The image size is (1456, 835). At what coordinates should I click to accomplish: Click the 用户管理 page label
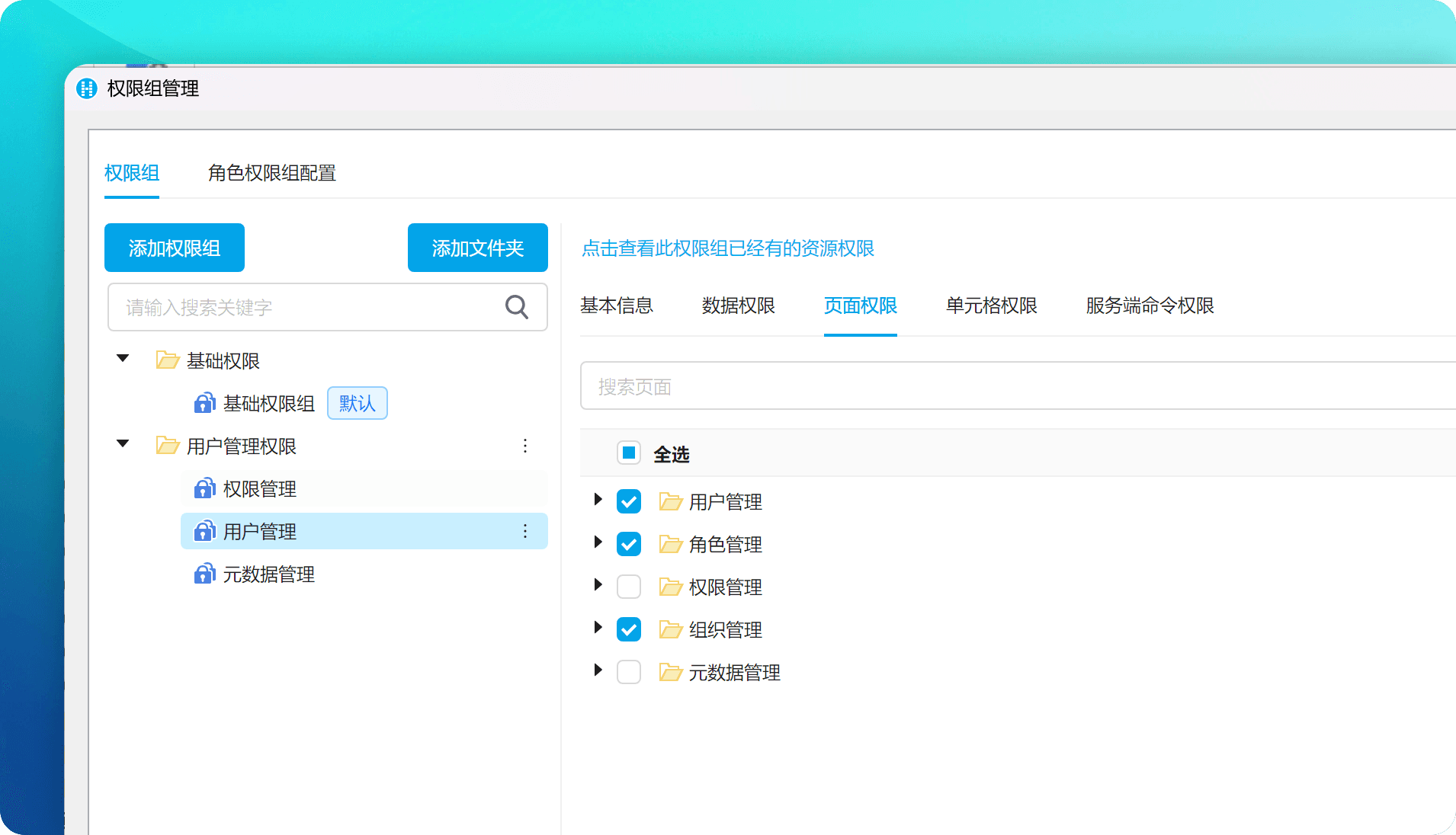click(x=726, y=502)
